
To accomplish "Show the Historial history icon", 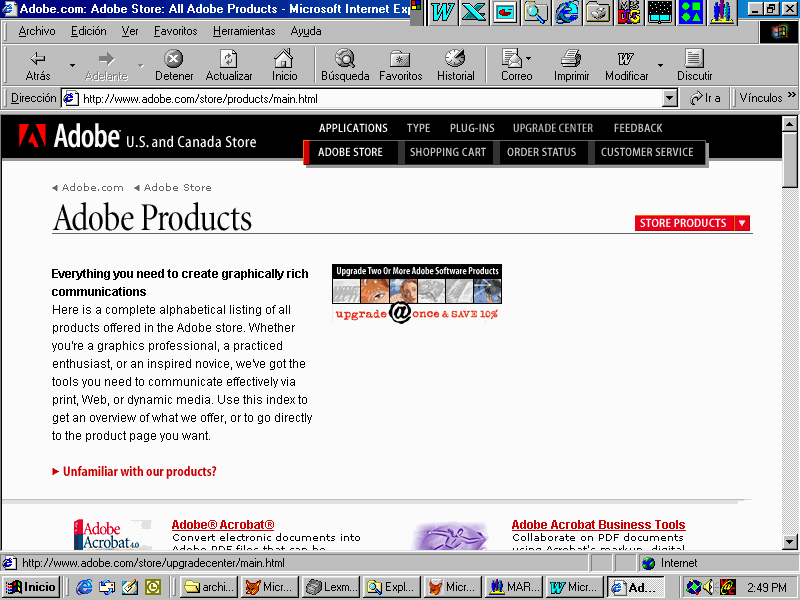I will coord(455,60).
